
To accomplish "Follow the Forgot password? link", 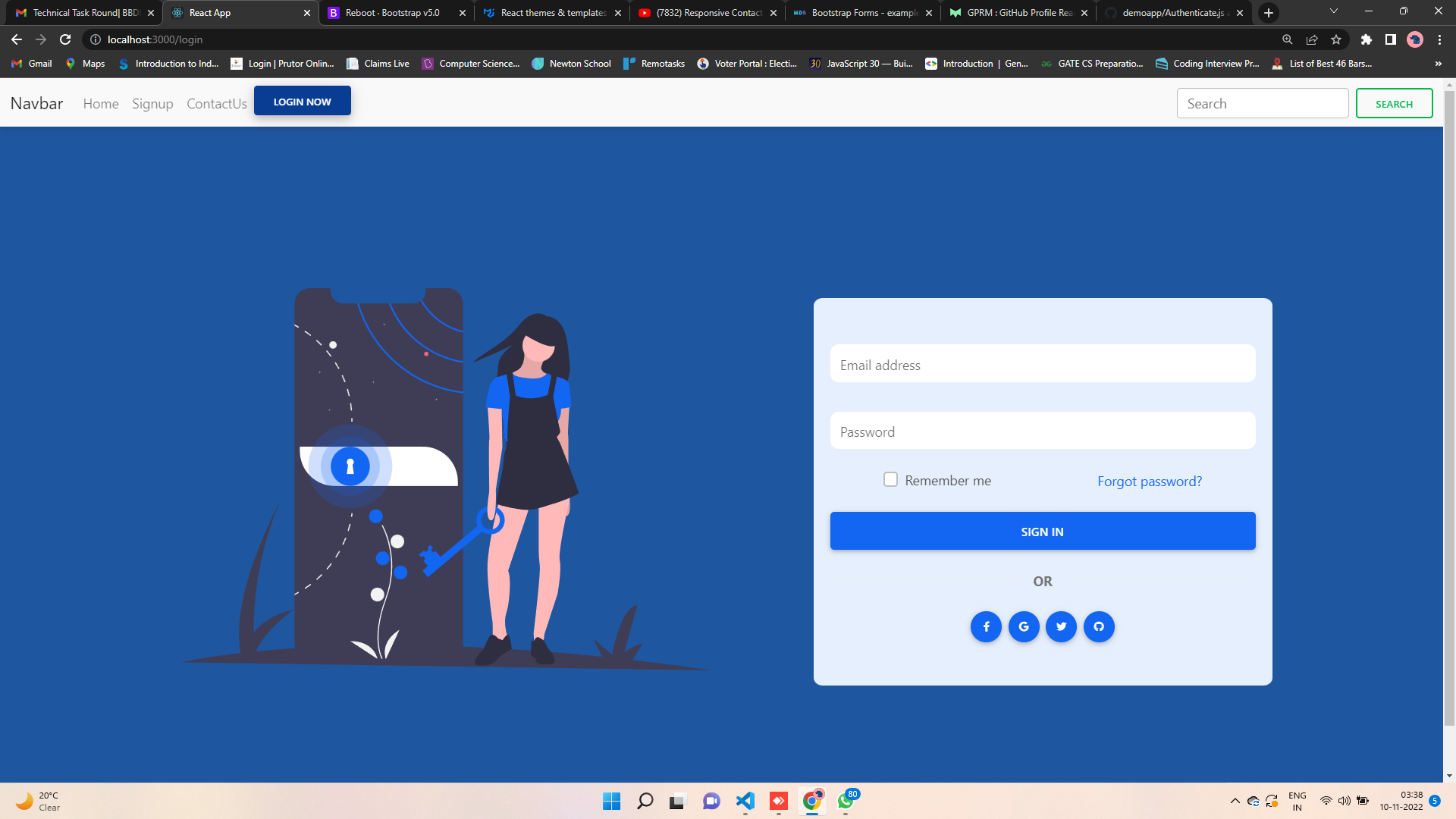I will click(x=1149, y=481).
